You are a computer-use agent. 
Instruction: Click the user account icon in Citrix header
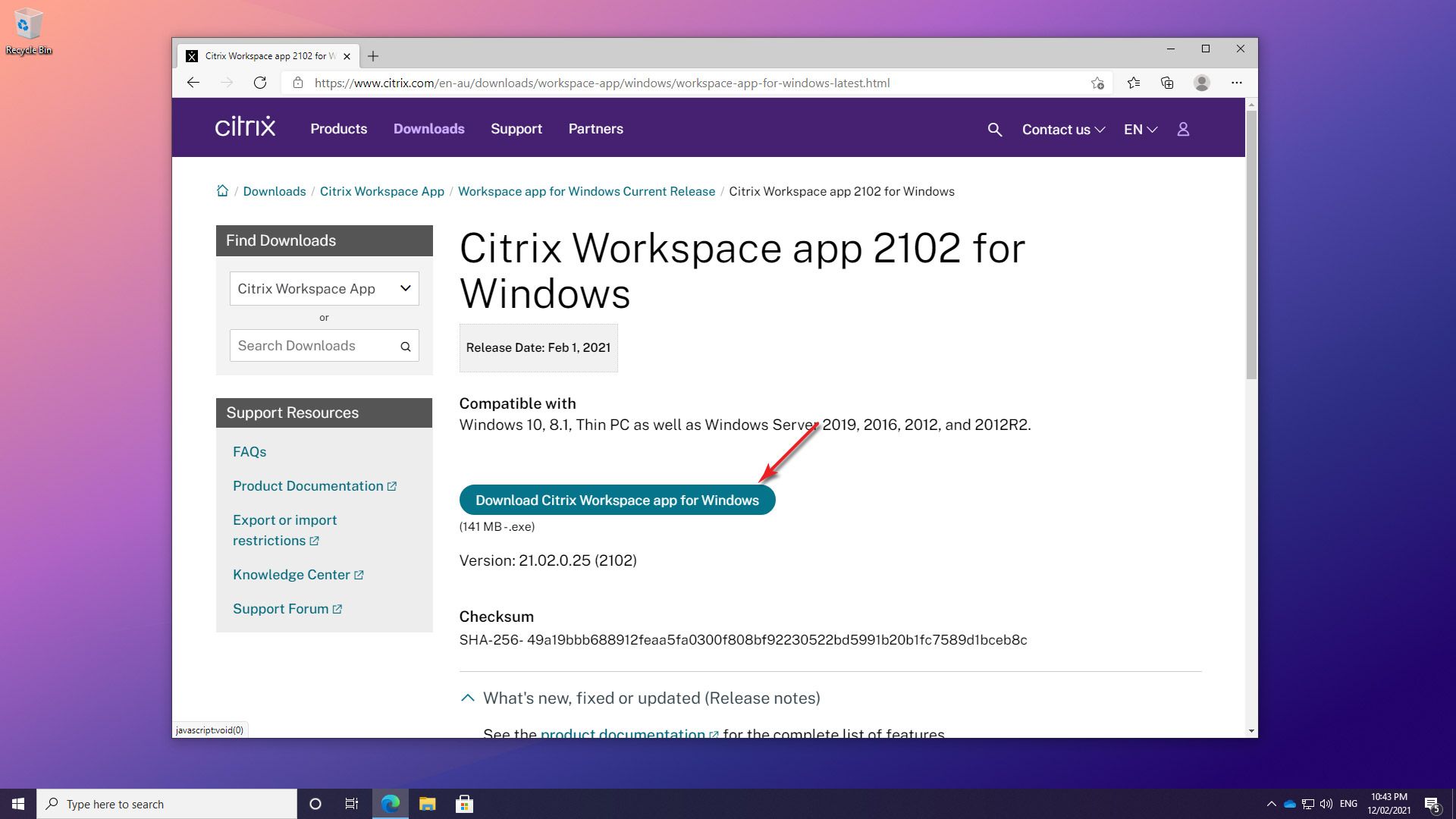tap(1182, 130)
